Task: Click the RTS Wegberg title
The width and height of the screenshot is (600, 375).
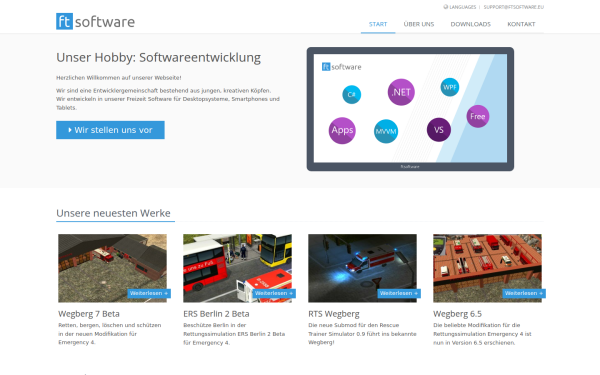Action: coord(334,314)
